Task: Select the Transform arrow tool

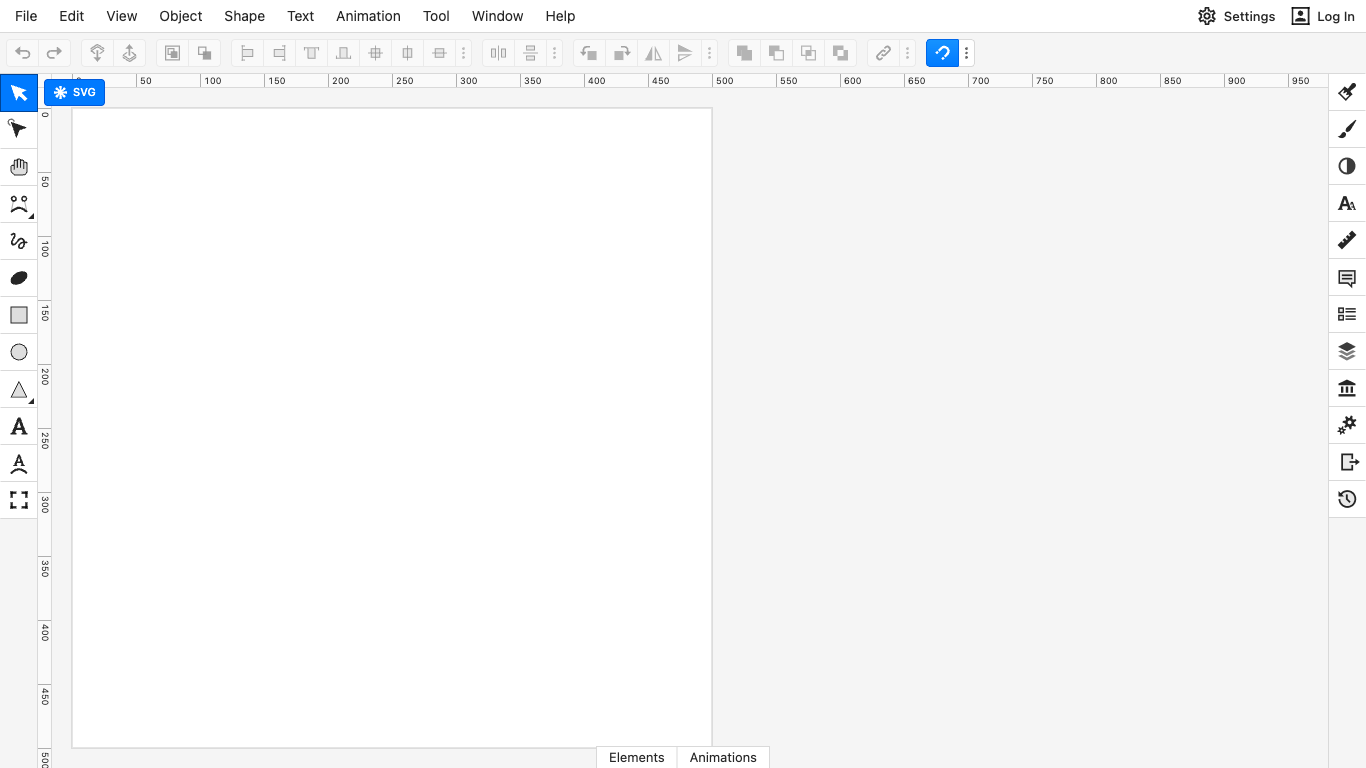Action: tap(18, 93)
